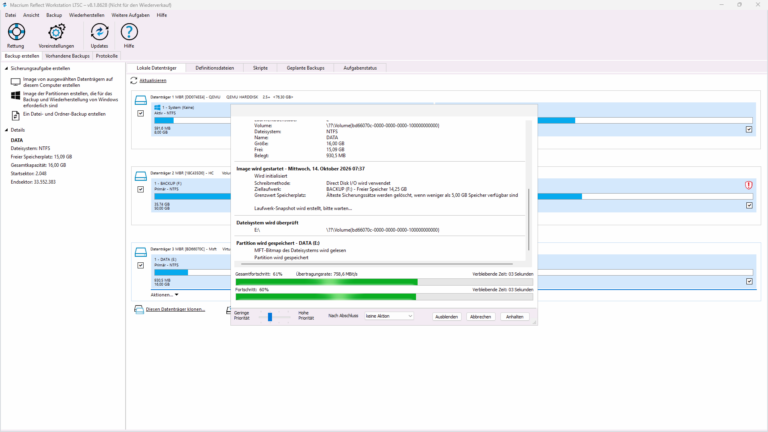
Task: Collapse the Details section
Action: click(6, 130)
